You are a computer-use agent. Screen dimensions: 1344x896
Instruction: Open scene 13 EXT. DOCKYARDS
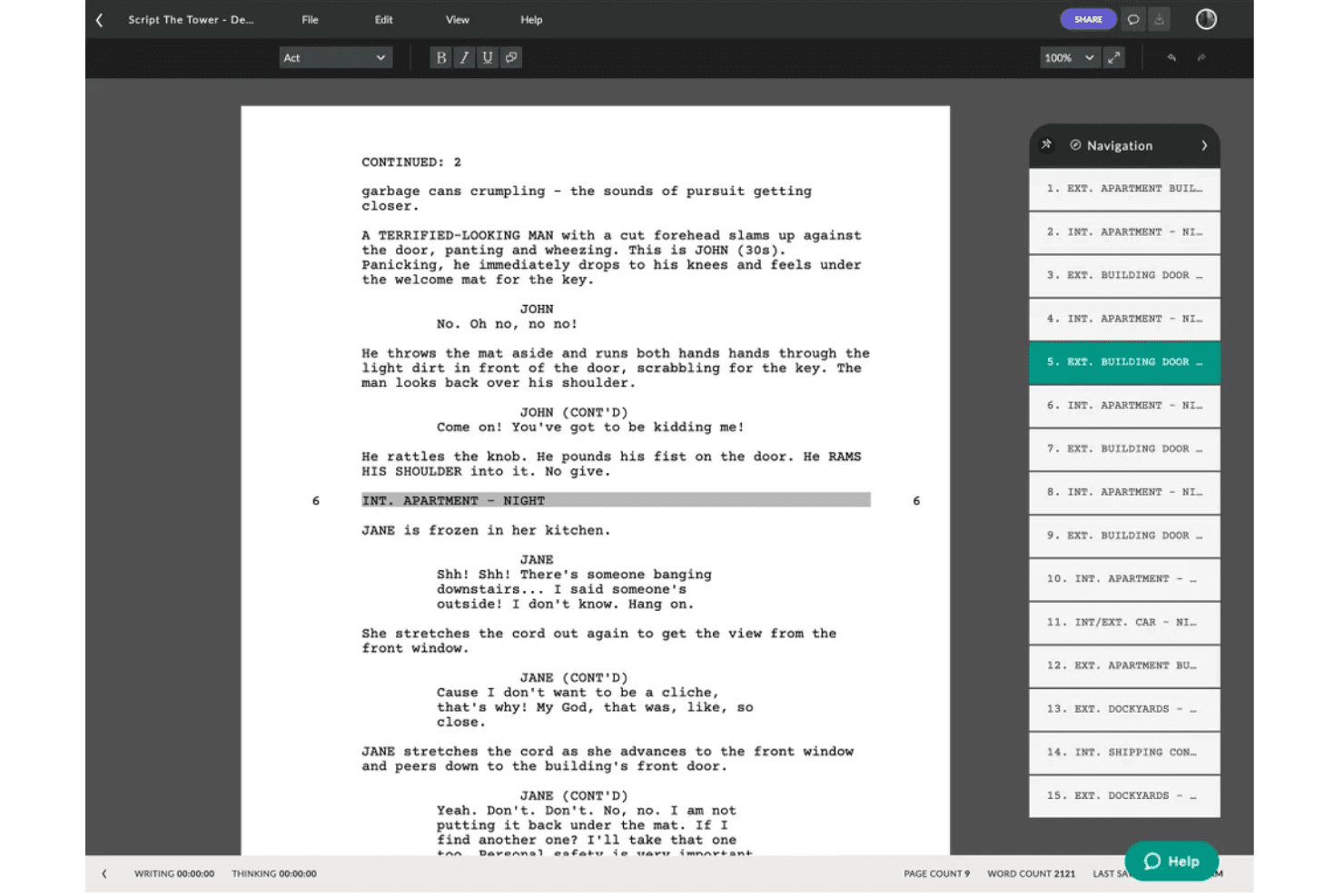point(1124,709)
